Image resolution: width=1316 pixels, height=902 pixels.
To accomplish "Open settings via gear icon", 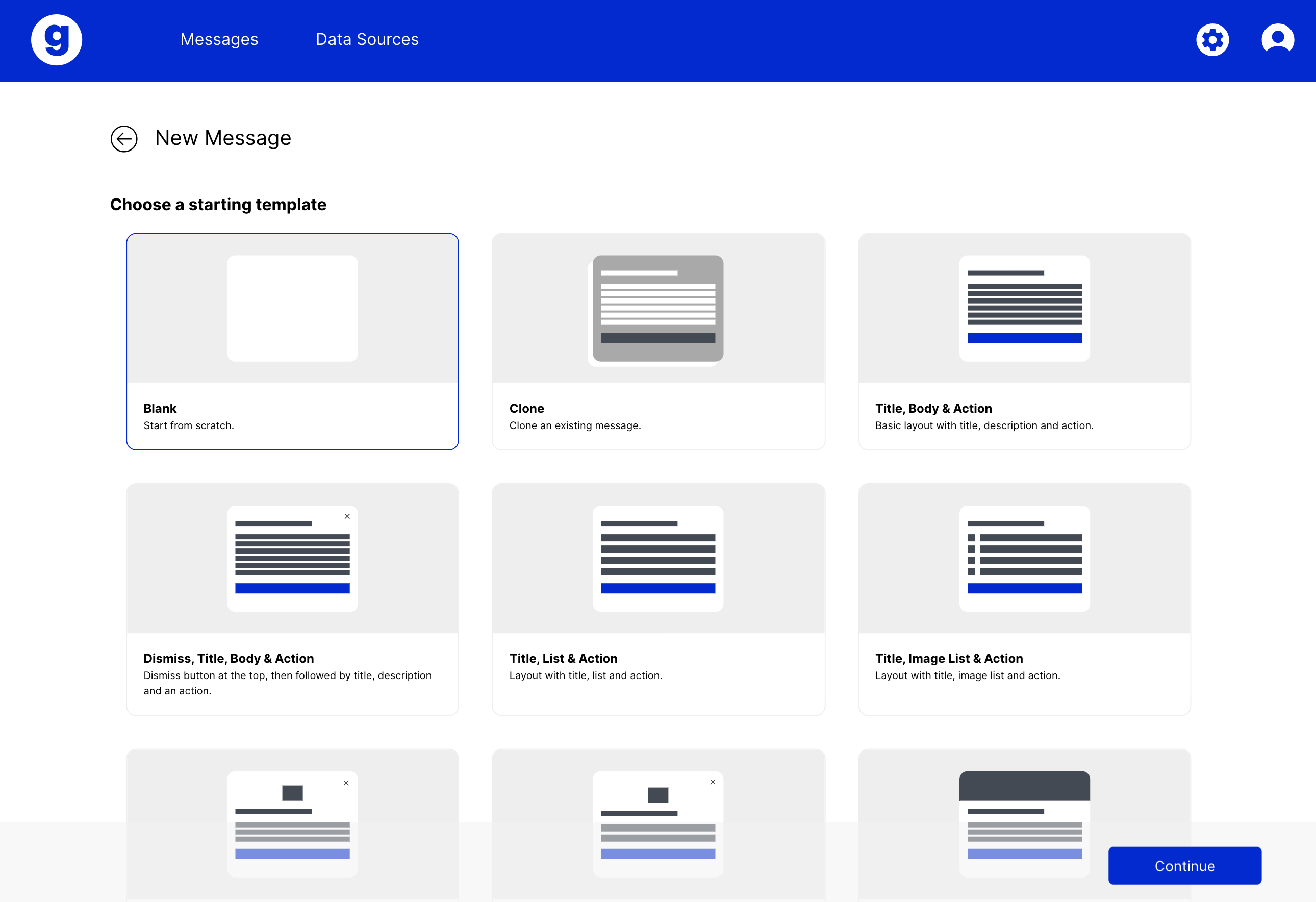I will point(1212,40).
